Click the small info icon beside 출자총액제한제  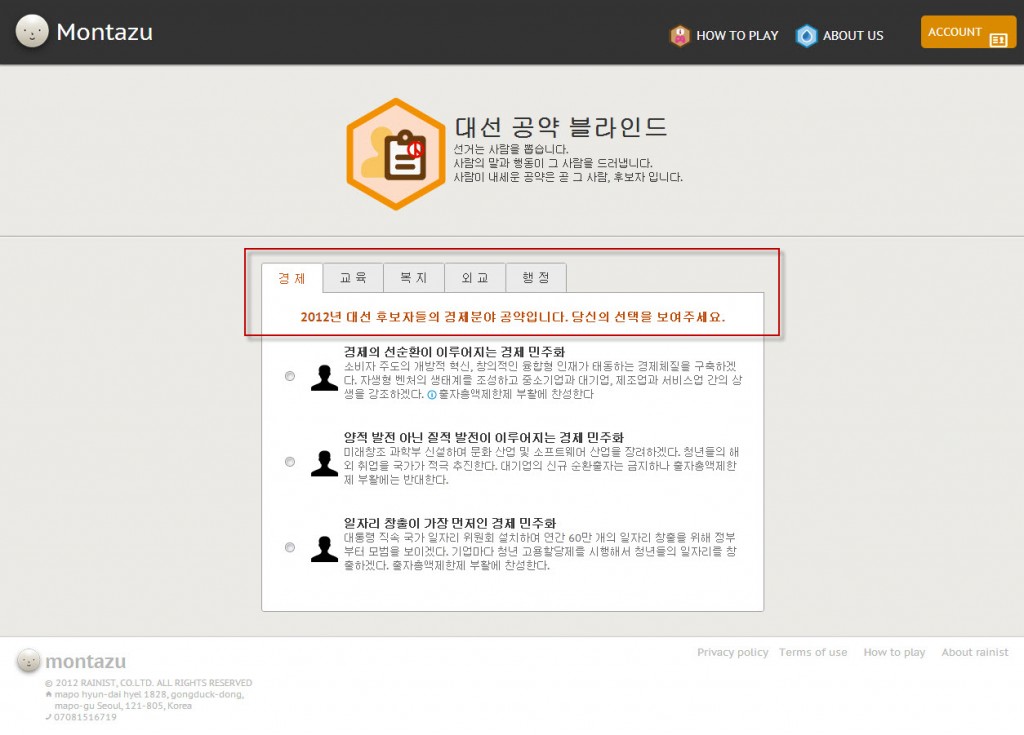click(432, 395)
